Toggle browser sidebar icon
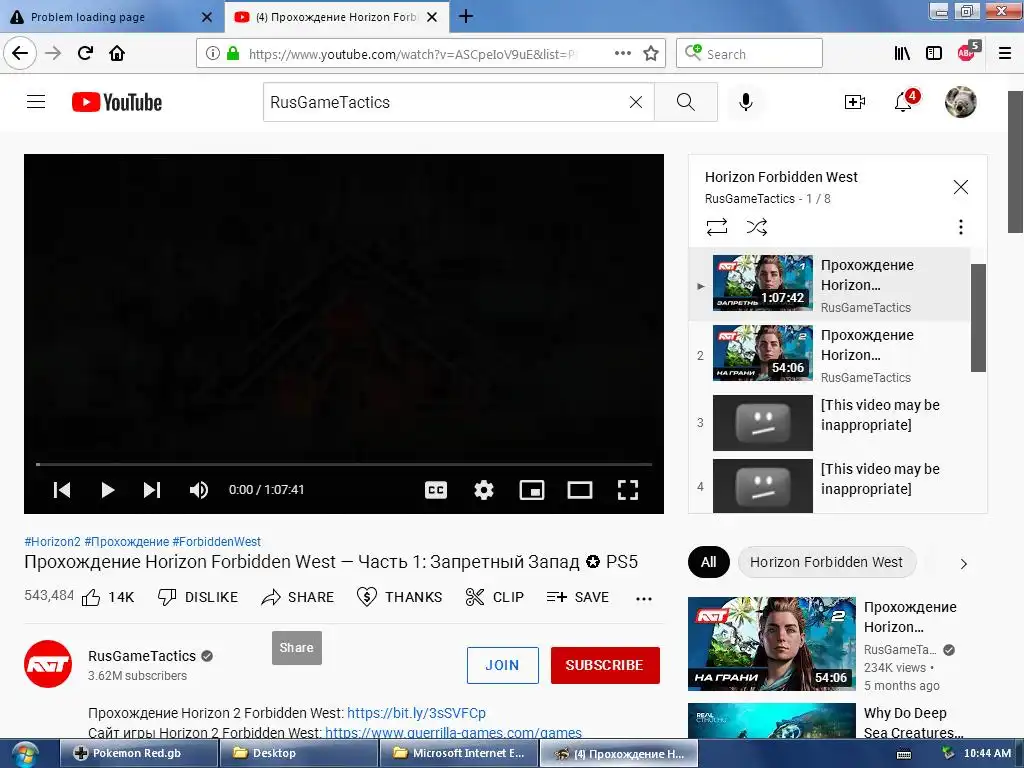The image size is (1024, 768). tap(934, 53)
